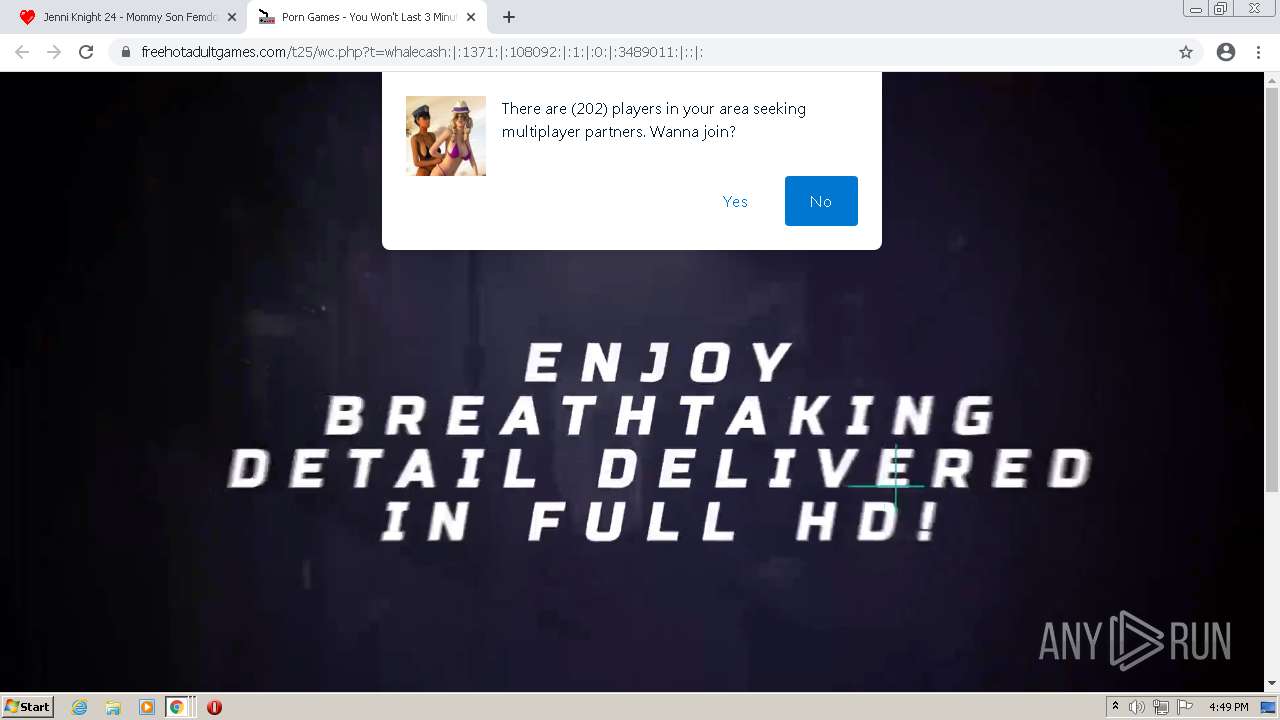Click the No button in the popup
Viewport: 1280px width, 720px height.
(821, 201)
